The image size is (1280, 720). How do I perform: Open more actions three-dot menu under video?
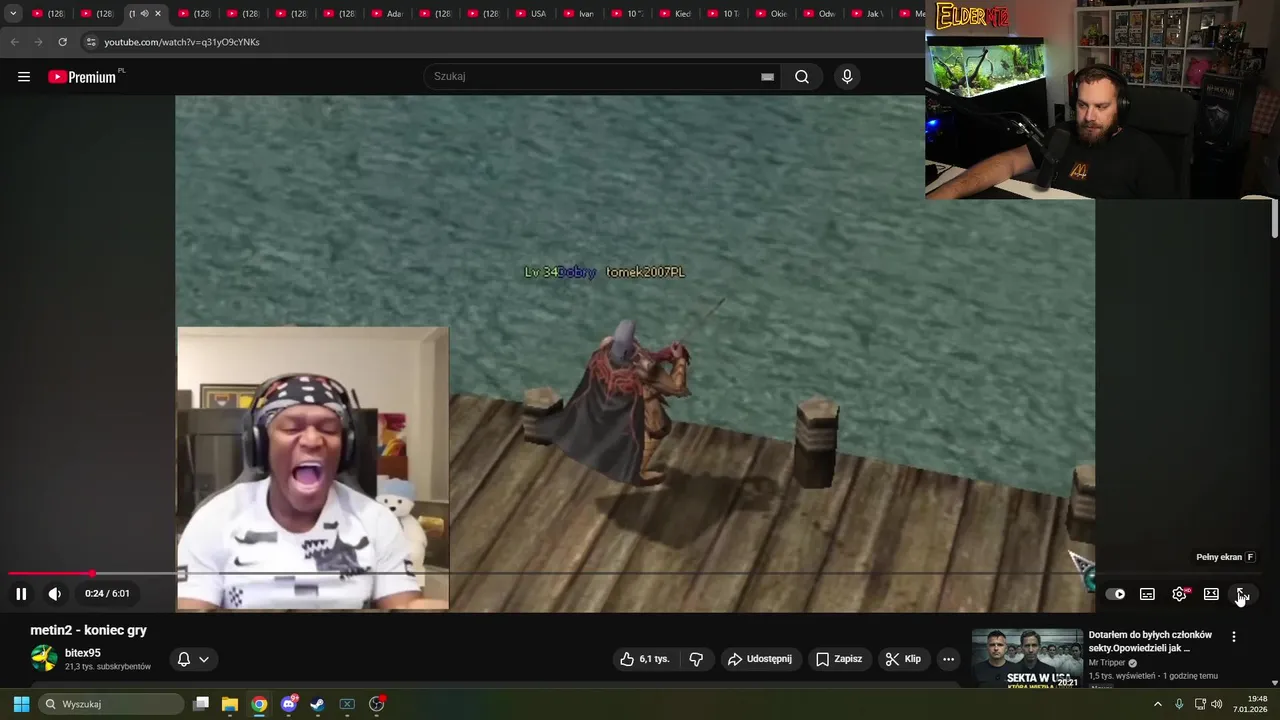coord(948,659)
